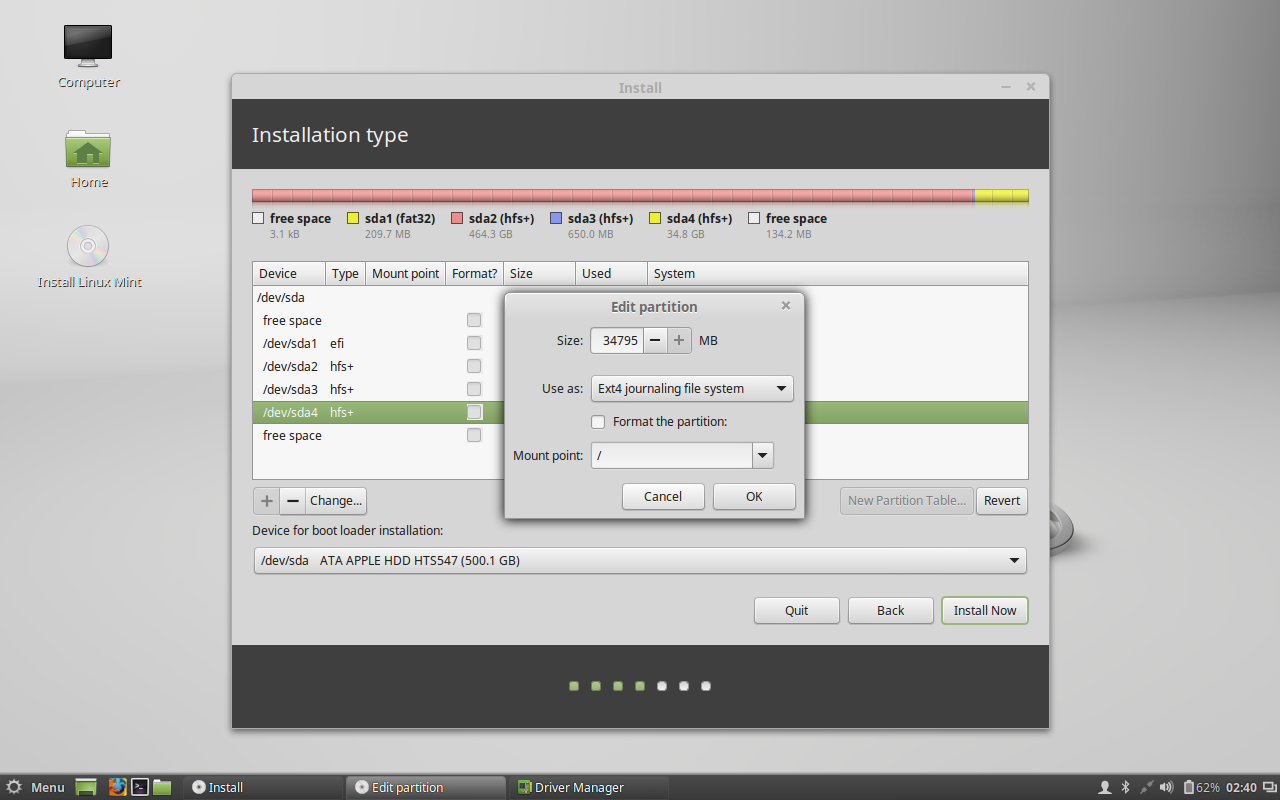
Task: Toggle the Format checkbox for /dev/sda1
Action: pos(474,343)
